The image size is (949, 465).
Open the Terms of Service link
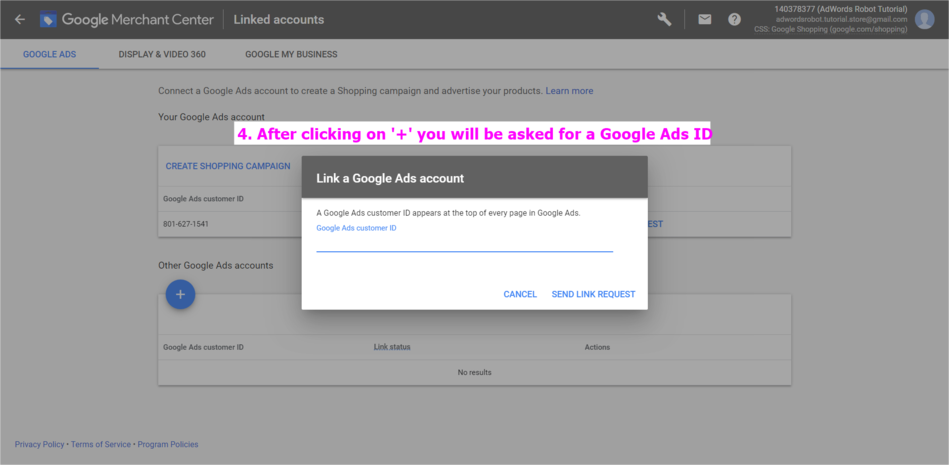point(100,444)
